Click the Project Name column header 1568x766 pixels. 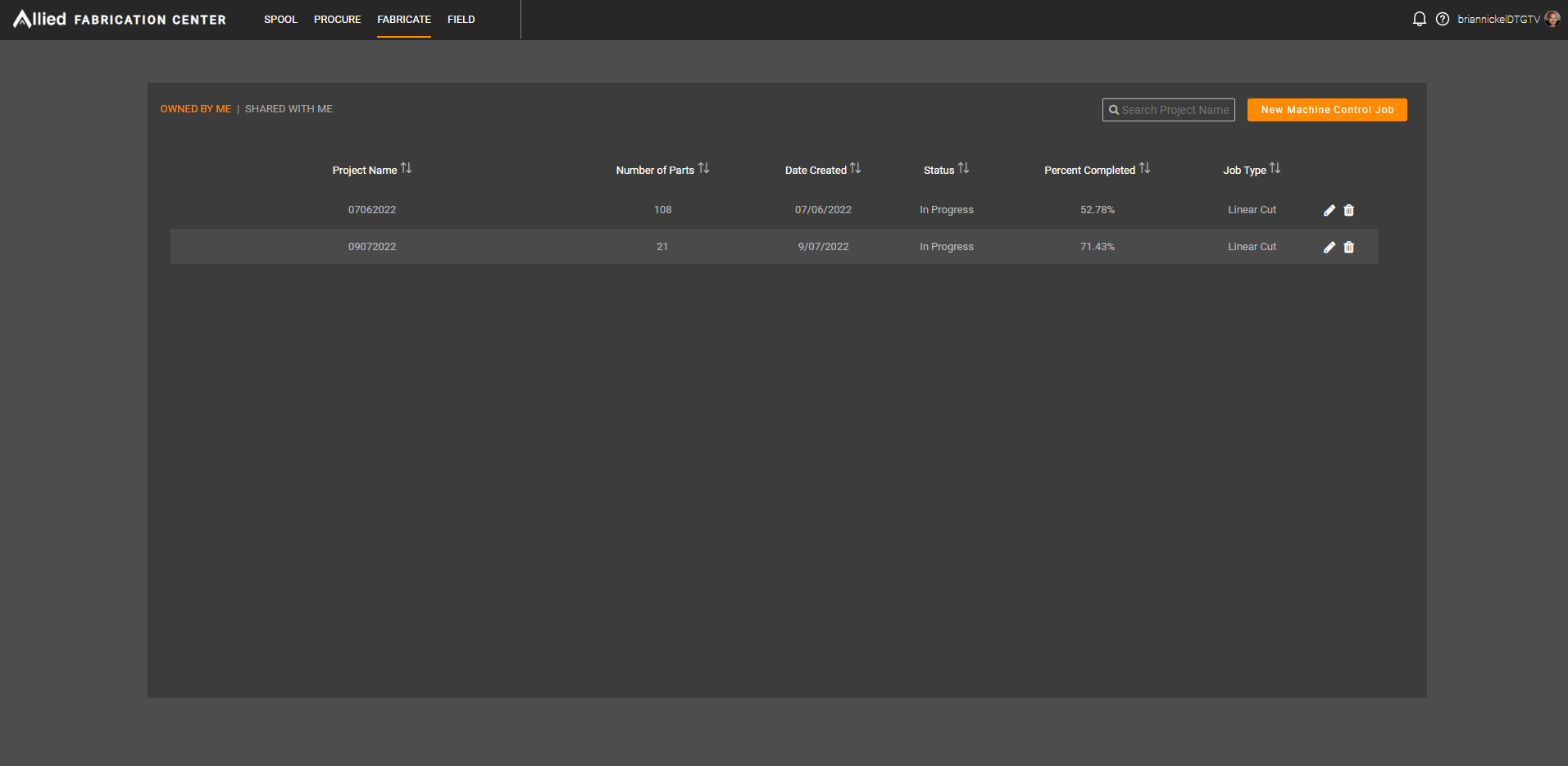(x=365, y=171)
